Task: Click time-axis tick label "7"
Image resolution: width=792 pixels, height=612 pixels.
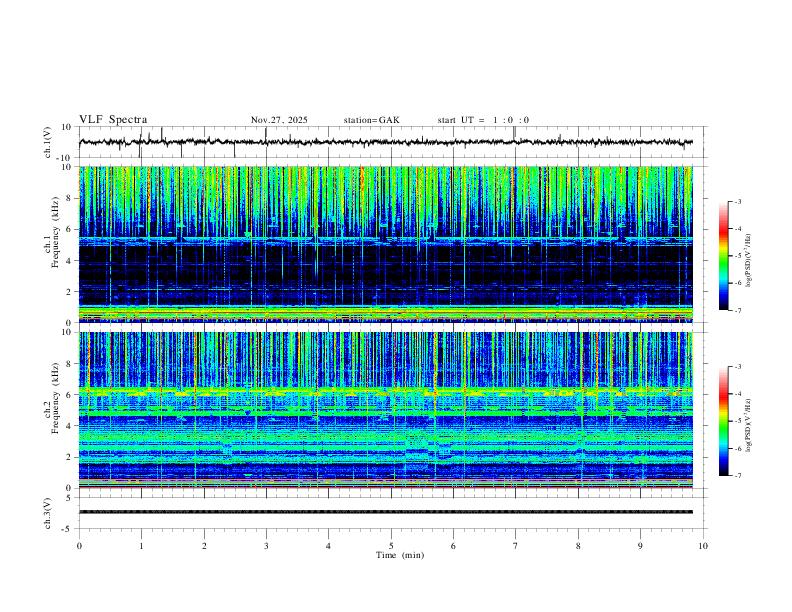Action: coord(516,546)
